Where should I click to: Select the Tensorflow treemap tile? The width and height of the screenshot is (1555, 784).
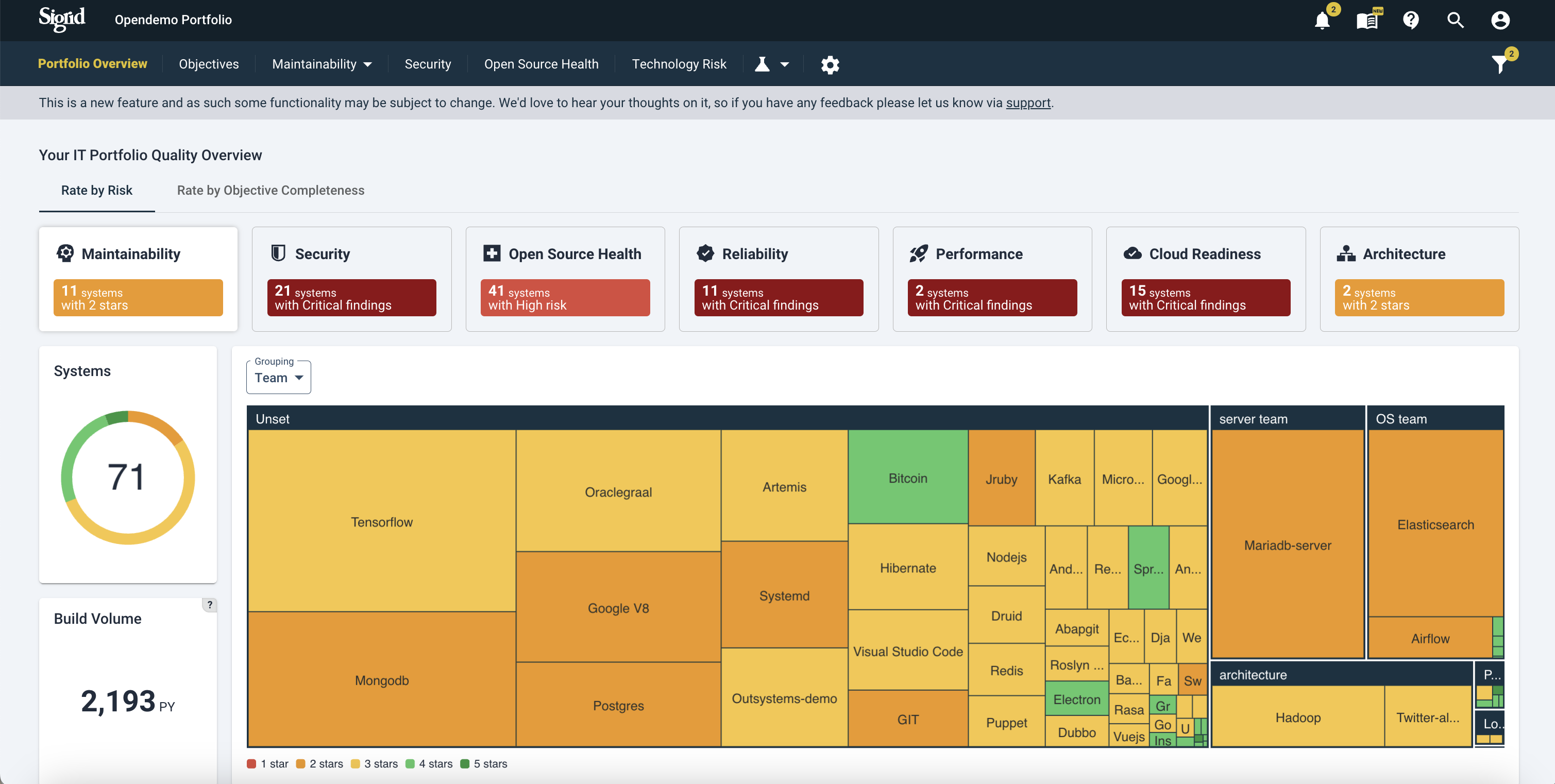(x=381, y=521)
